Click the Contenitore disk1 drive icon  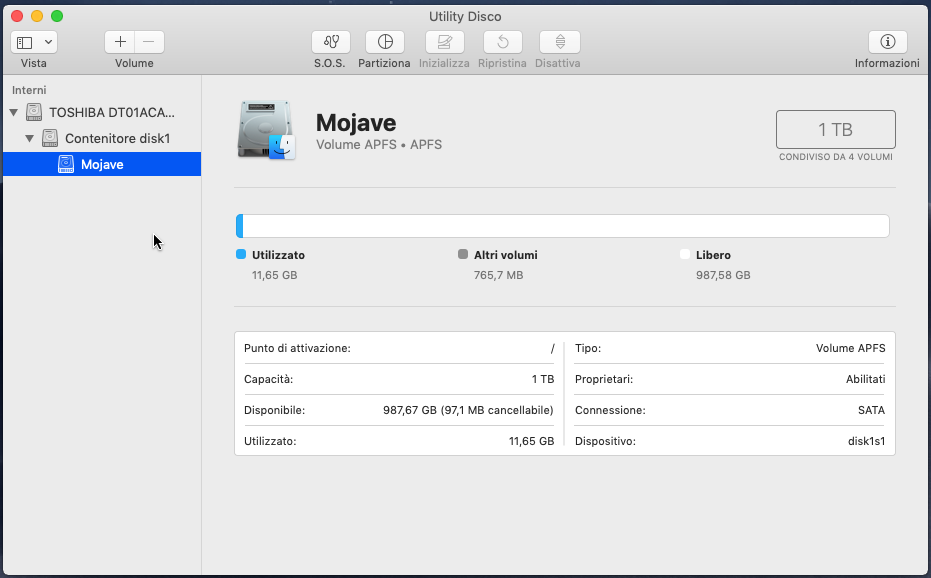tap(50, 138)
